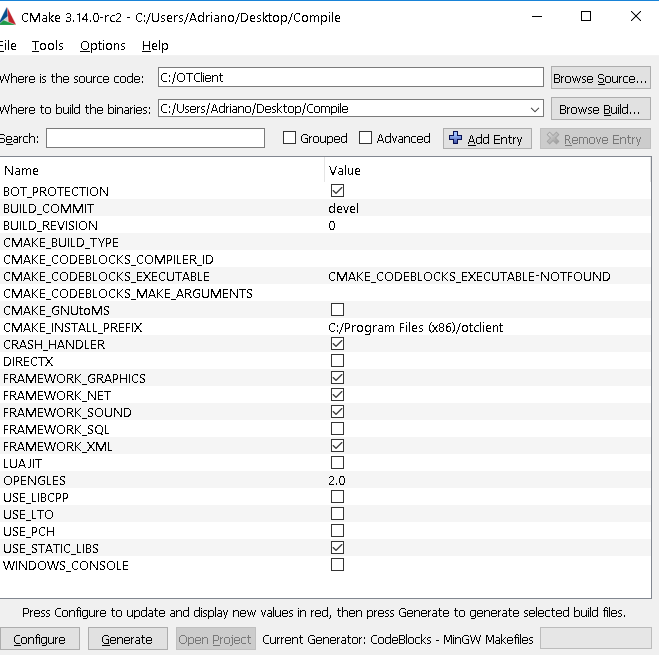Screen dimensions: 659x655
Task: Toggle the CRASH_HANDLER checkbox
Action: coord(337,343)
